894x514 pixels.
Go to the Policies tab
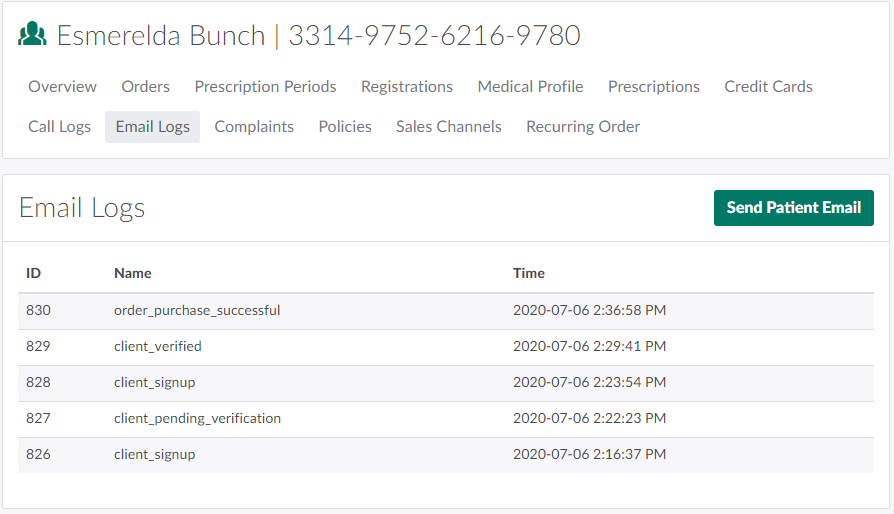(x=345, y=127)
